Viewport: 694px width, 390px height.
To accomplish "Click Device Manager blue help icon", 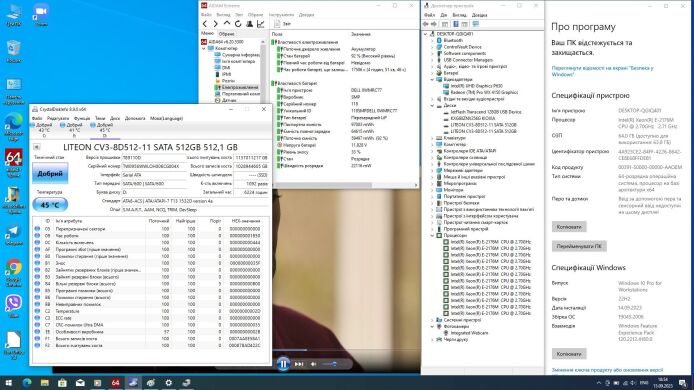I will (455, 24).
